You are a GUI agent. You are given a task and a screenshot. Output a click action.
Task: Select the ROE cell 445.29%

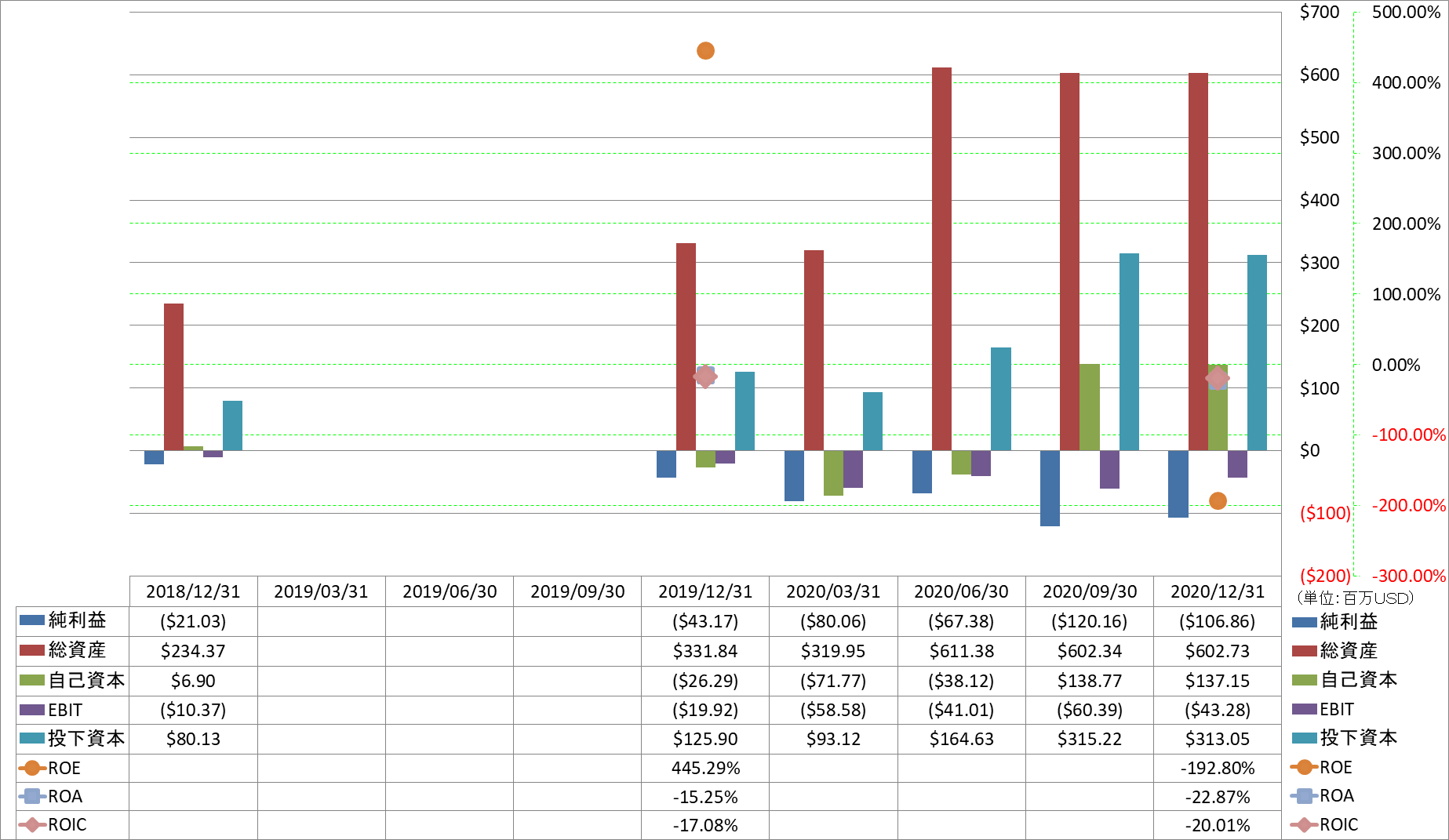click(x=705, y=768)
